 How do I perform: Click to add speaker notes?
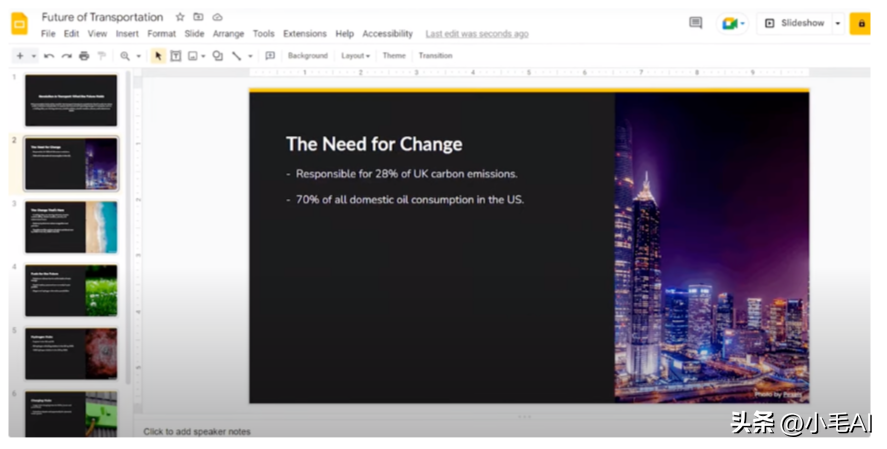pos(197,431)
